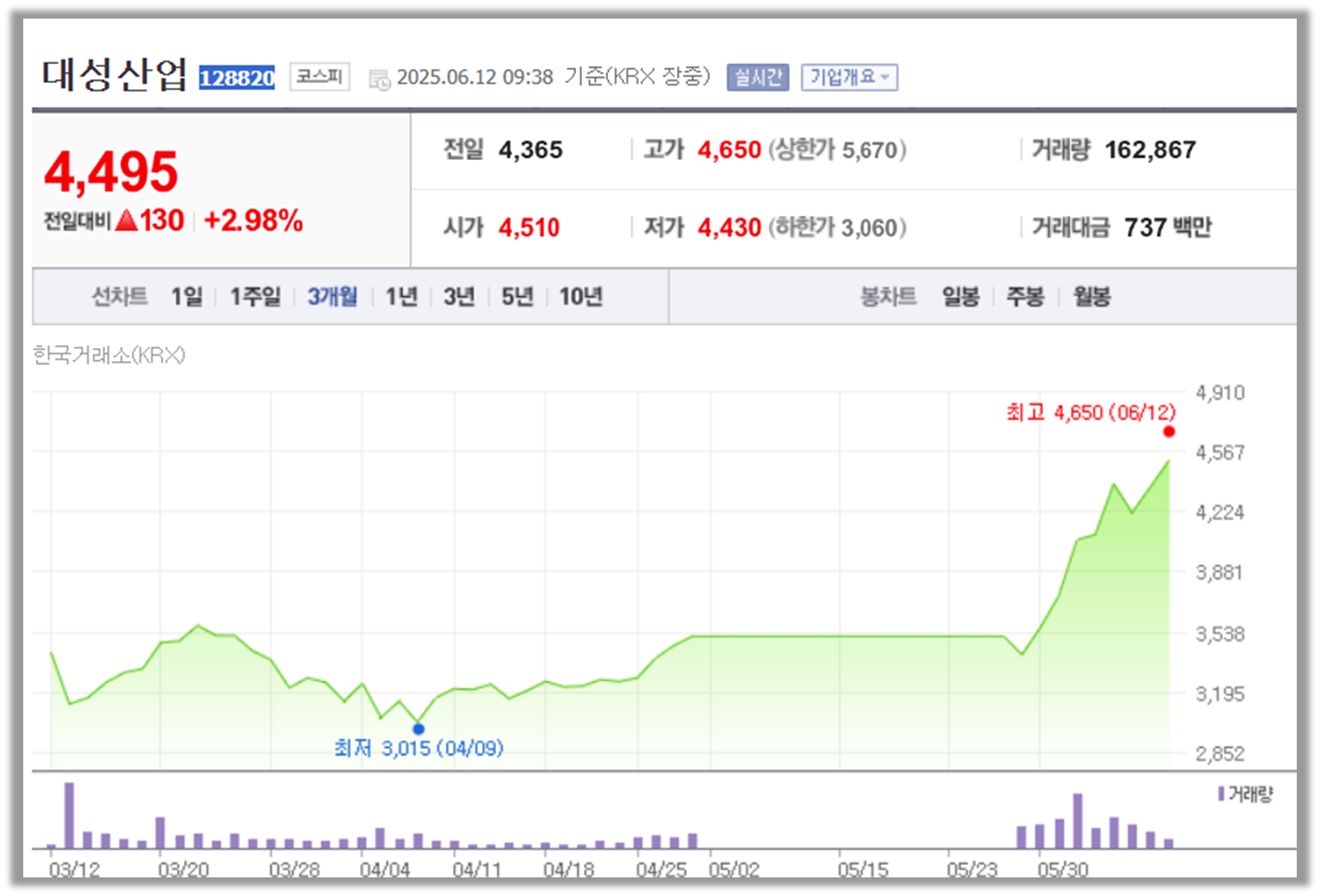
Task: Click the 거래대금 value 737 백만
Action: pyautogui.click(x=1168, y=228)
